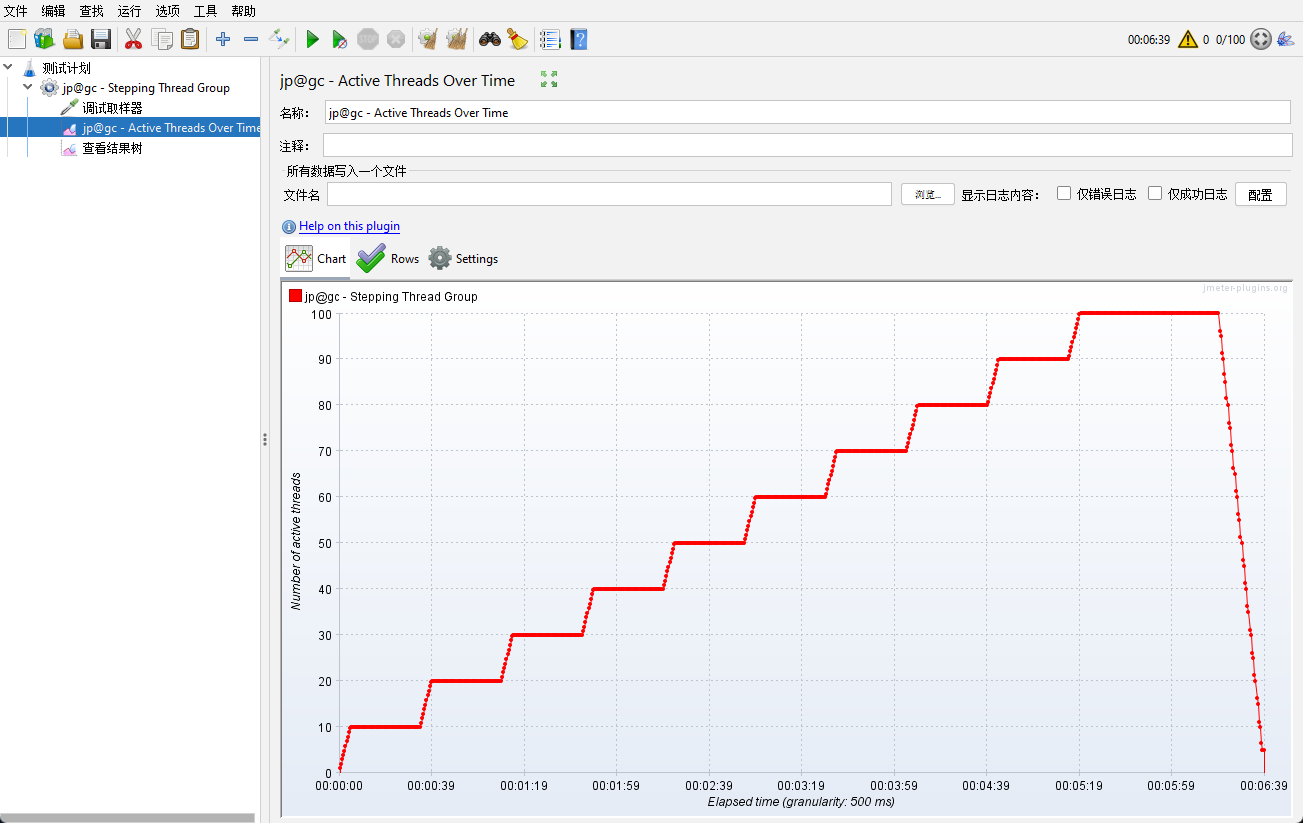Enable the 仅错误日志 checkbox

pyautogui.click(x=1064, y=193)
